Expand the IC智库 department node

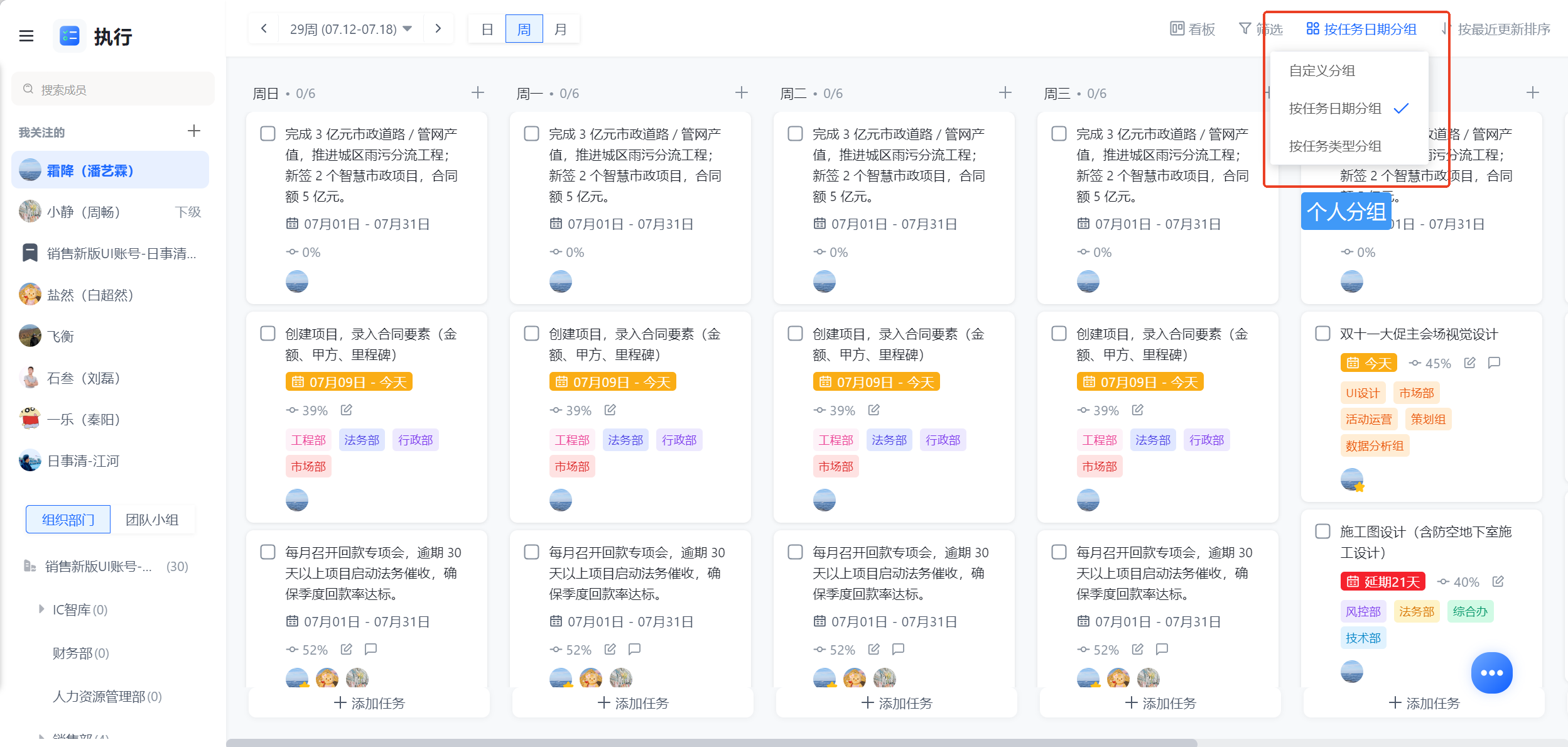click(41, 609)
